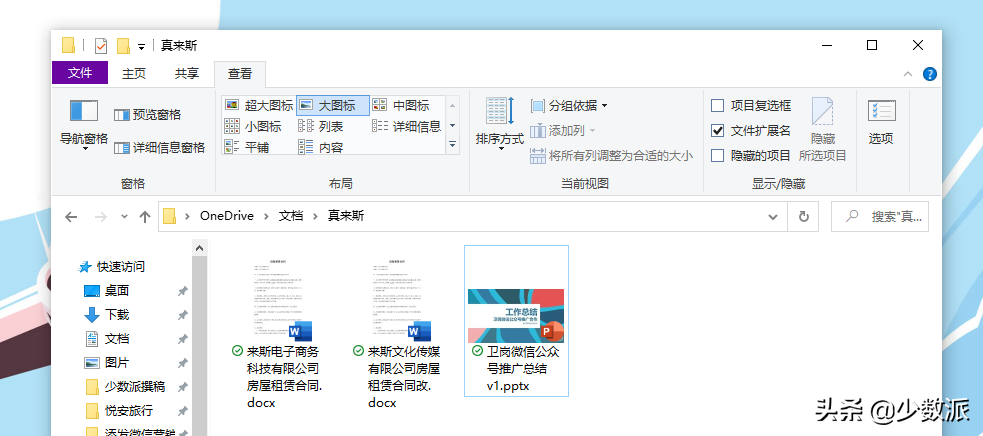Open Customize Quick Access Toolbar dropdown
This screenshot has height=436, width=983.
[x=142, y=47]
